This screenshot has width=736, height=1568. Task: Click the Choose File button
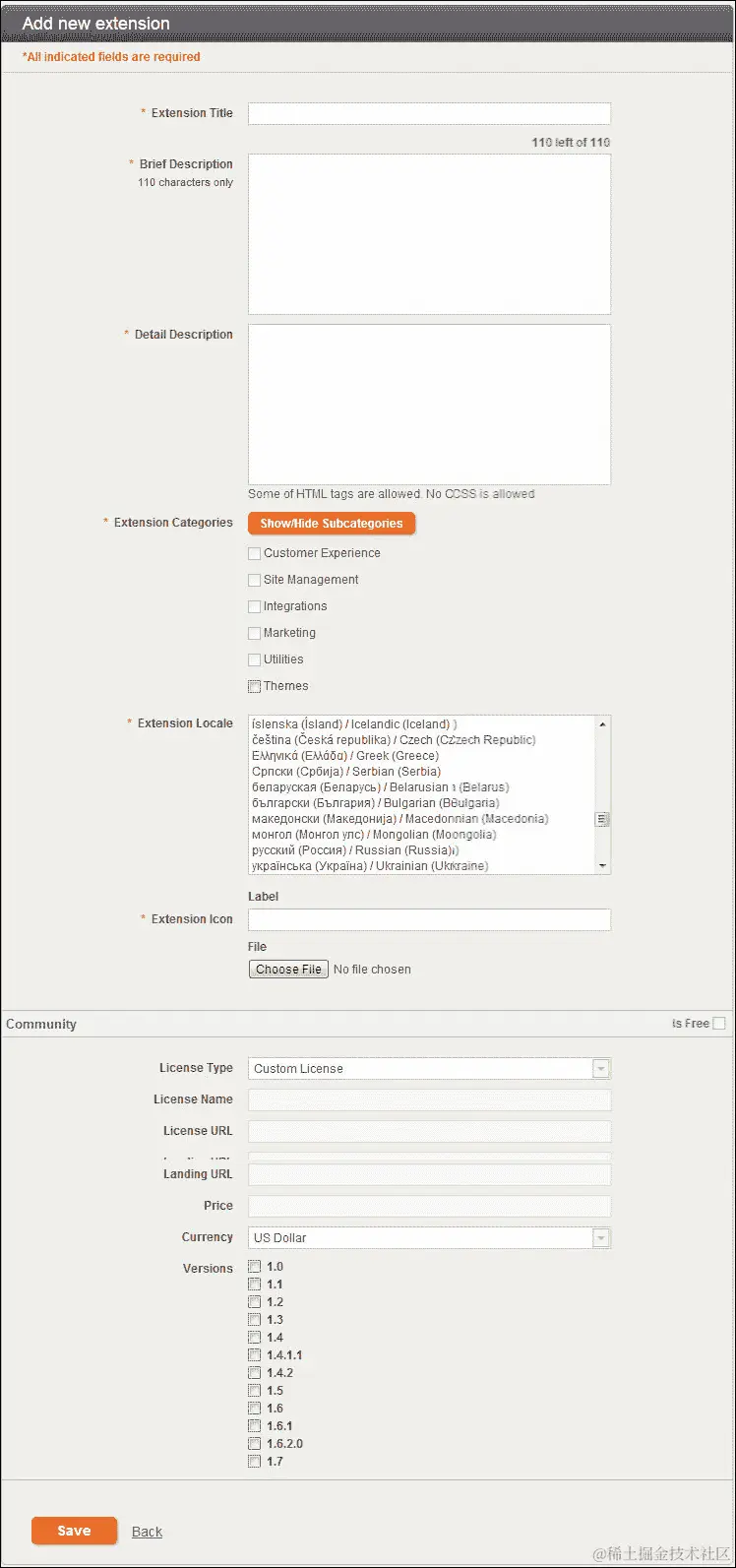288,970
